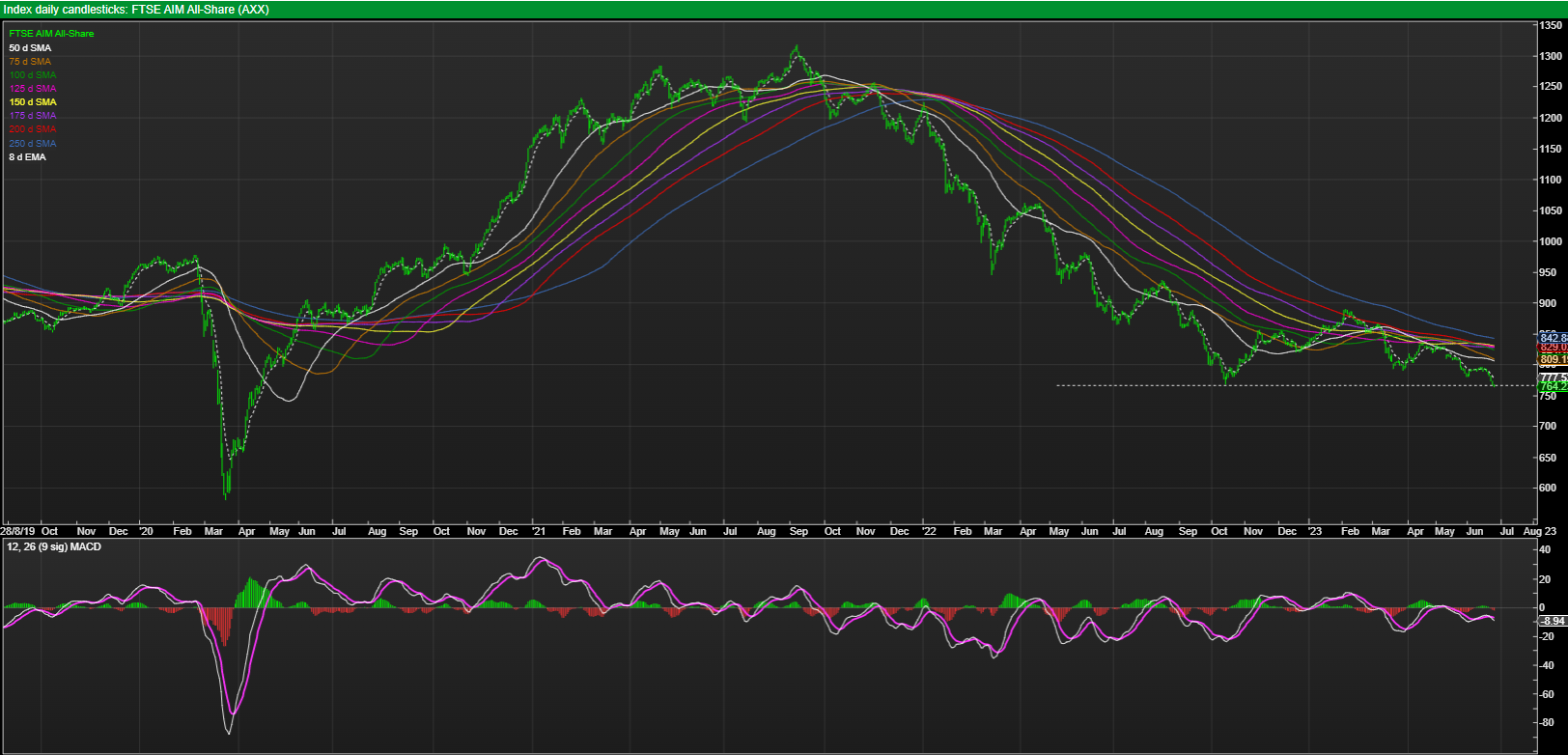Select the 'FTSE AIM All-Share' legend entry
Image resolution: width=1568 pixels, height=755 pixels.
click(51, 34)
